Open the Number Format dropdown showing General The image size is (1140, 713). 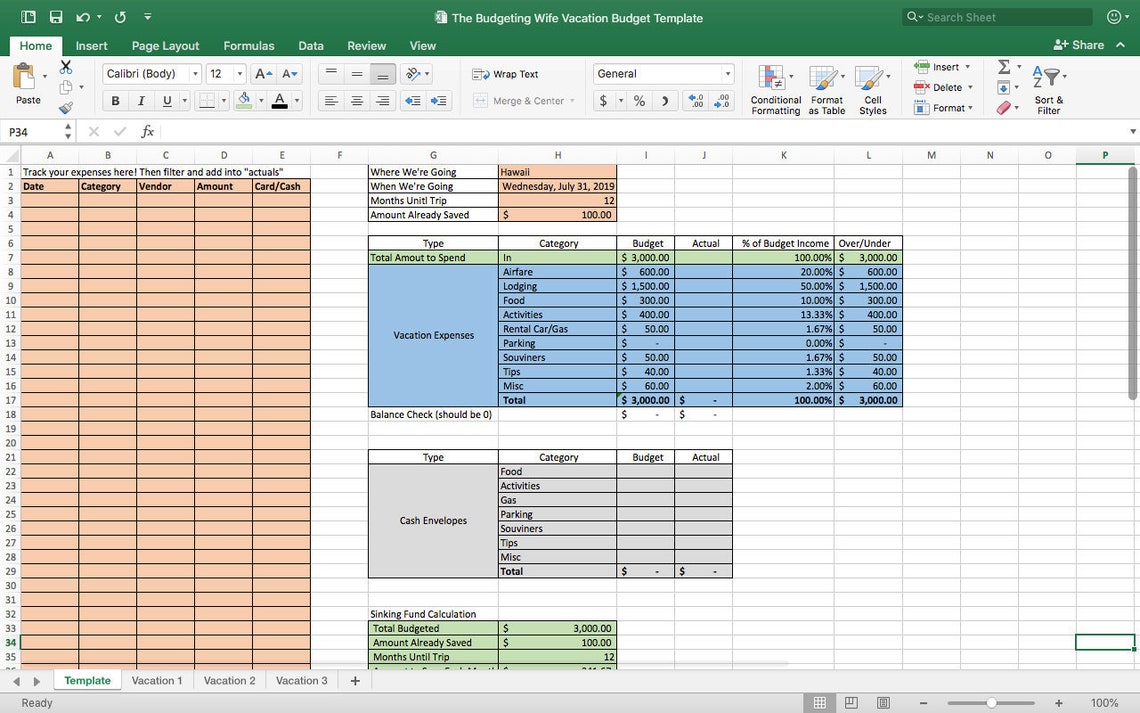[x=663, y=73]
